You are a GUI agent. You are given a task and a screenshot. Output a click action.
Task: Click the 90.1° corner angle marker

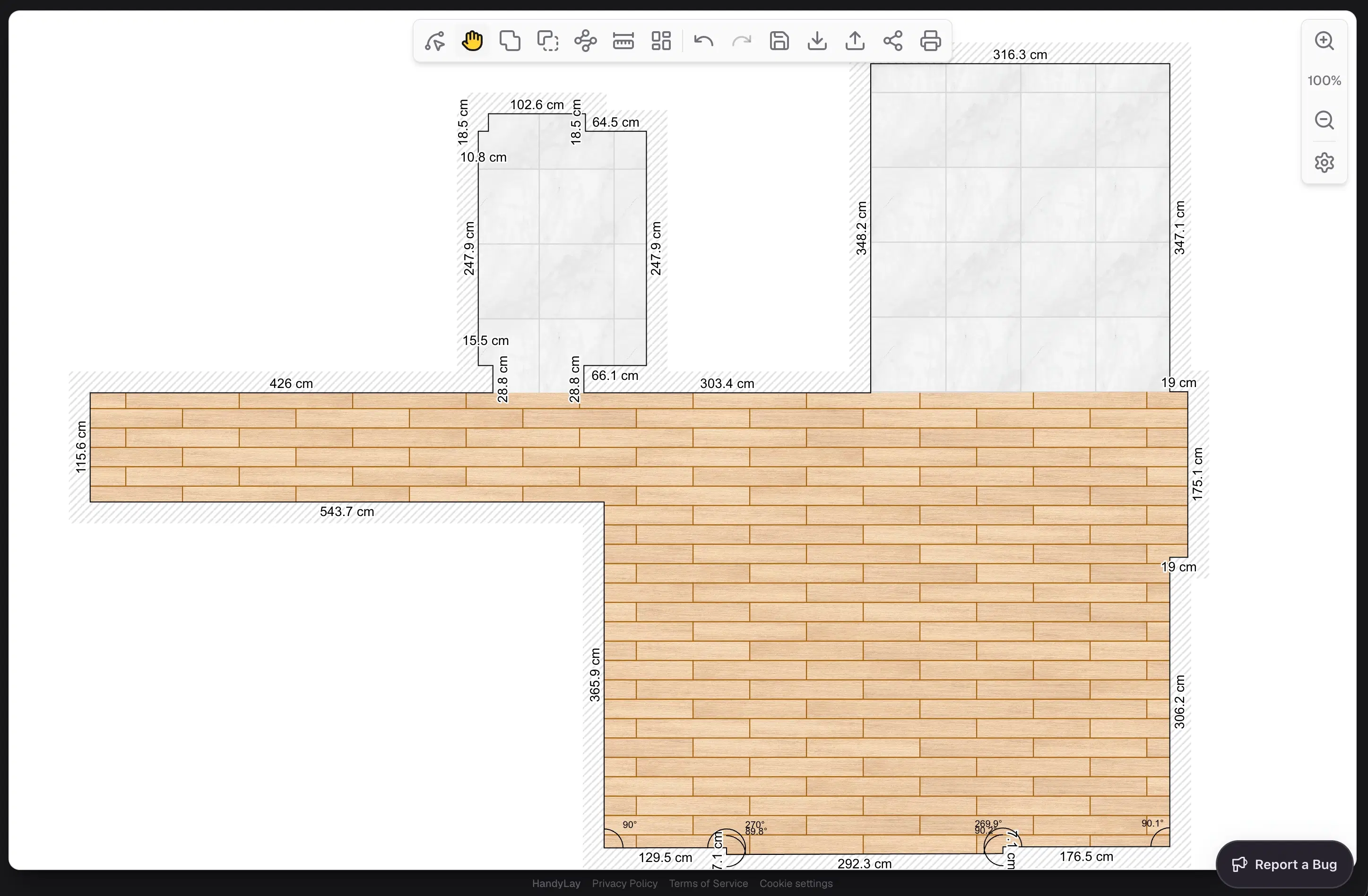click(1152, 824)
